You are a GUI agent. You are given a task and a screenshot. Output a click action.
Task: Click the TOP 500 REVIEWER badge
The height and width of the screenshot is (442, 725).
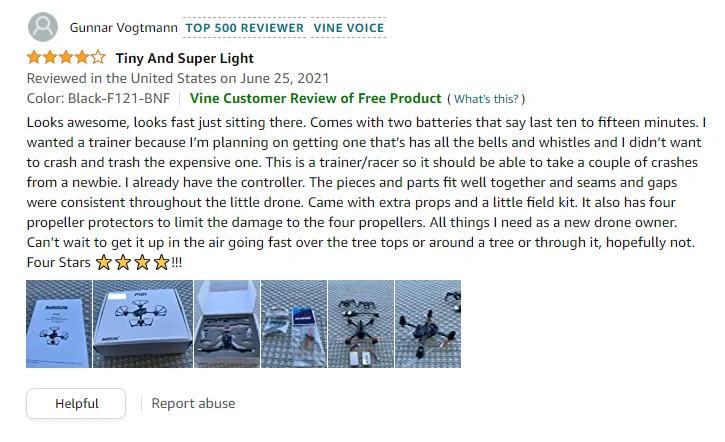click(x=245, y=28)
